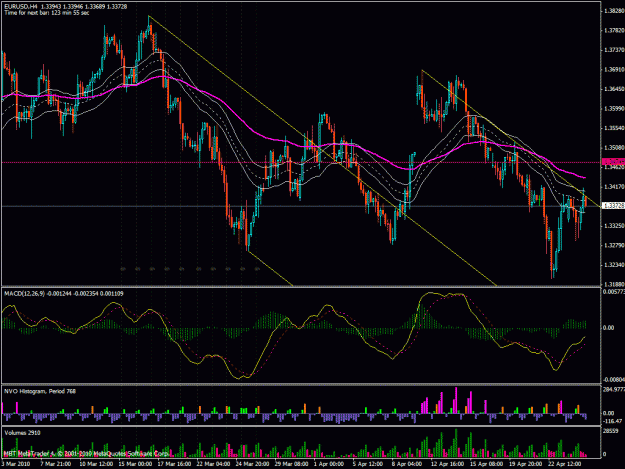Select the 1.35540 price axis label

[x=614, y=128]
